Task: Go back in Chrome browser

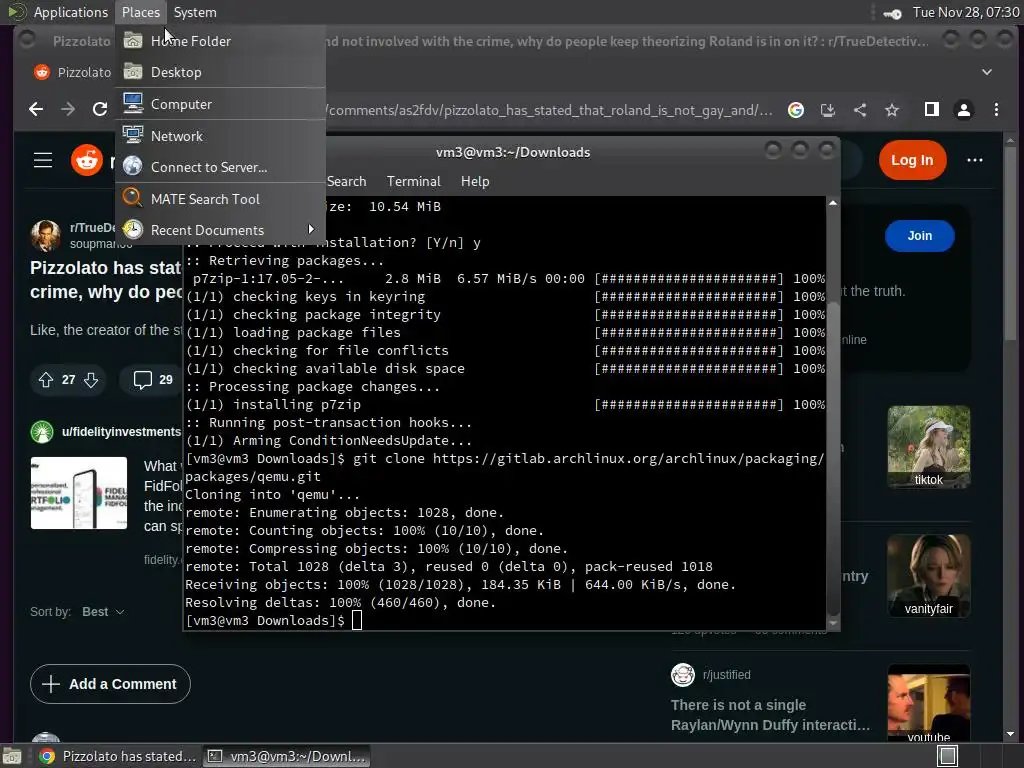Action: point(37,110)
